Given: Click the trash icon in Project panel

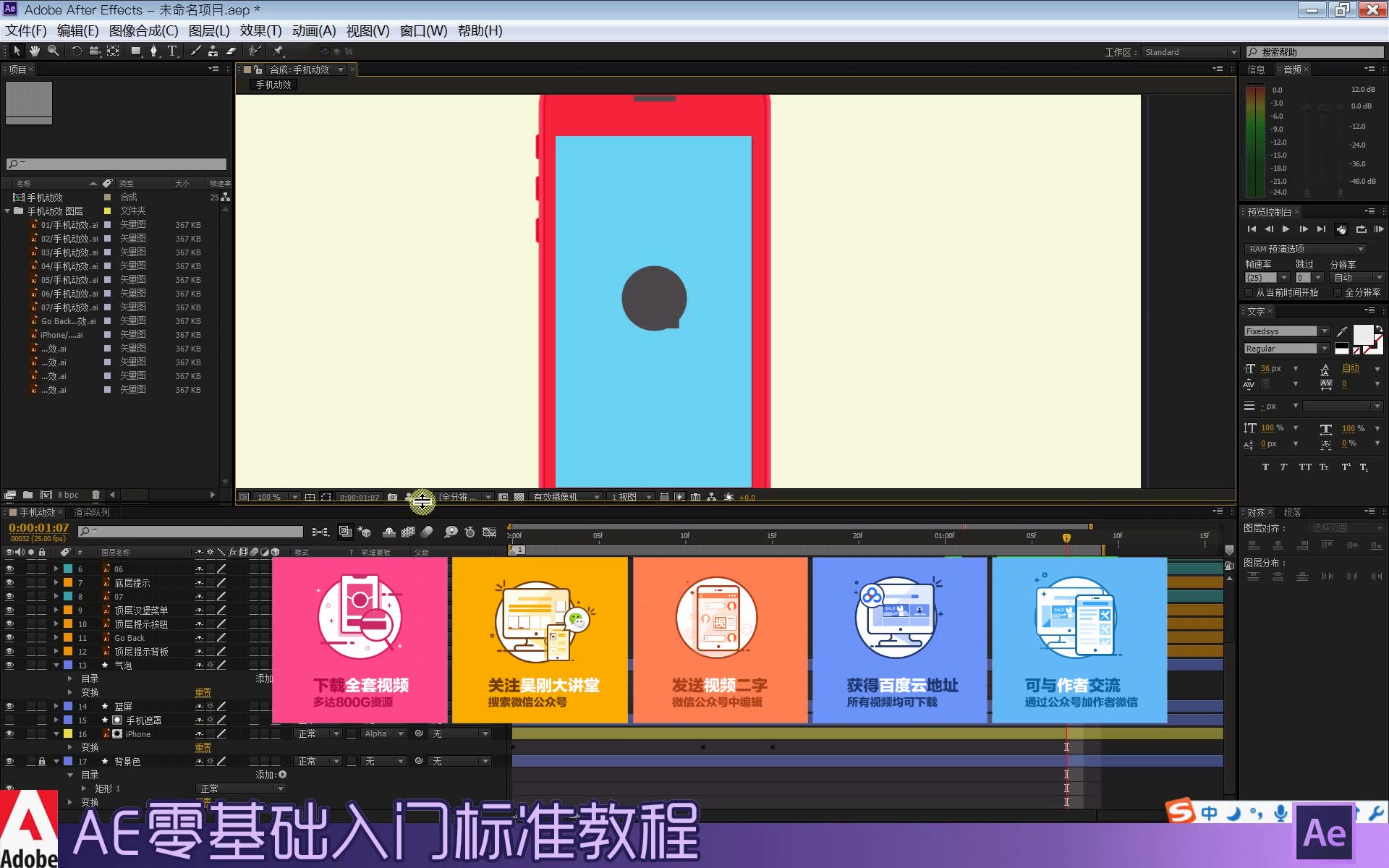Looking at the screenshot, I should (95, 495).
